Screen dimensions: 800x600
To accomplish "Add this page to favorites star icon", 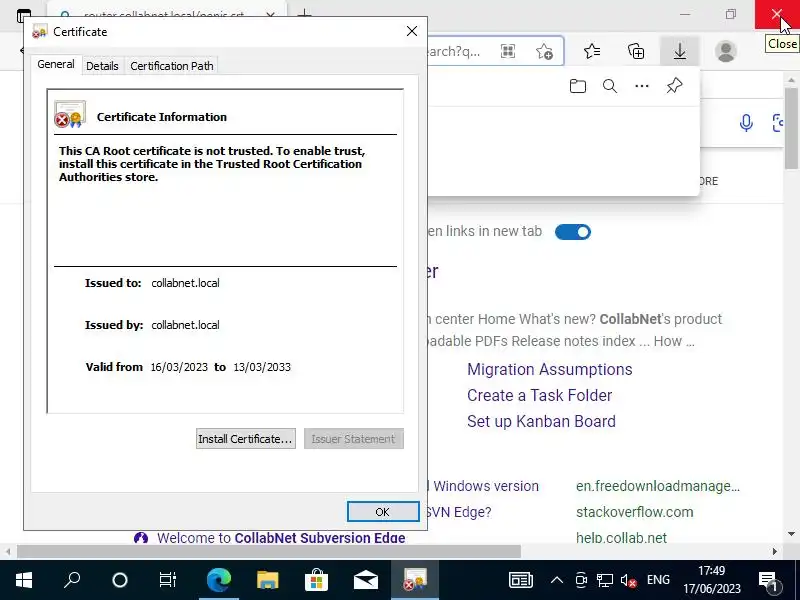I will (x=544, y=51).
